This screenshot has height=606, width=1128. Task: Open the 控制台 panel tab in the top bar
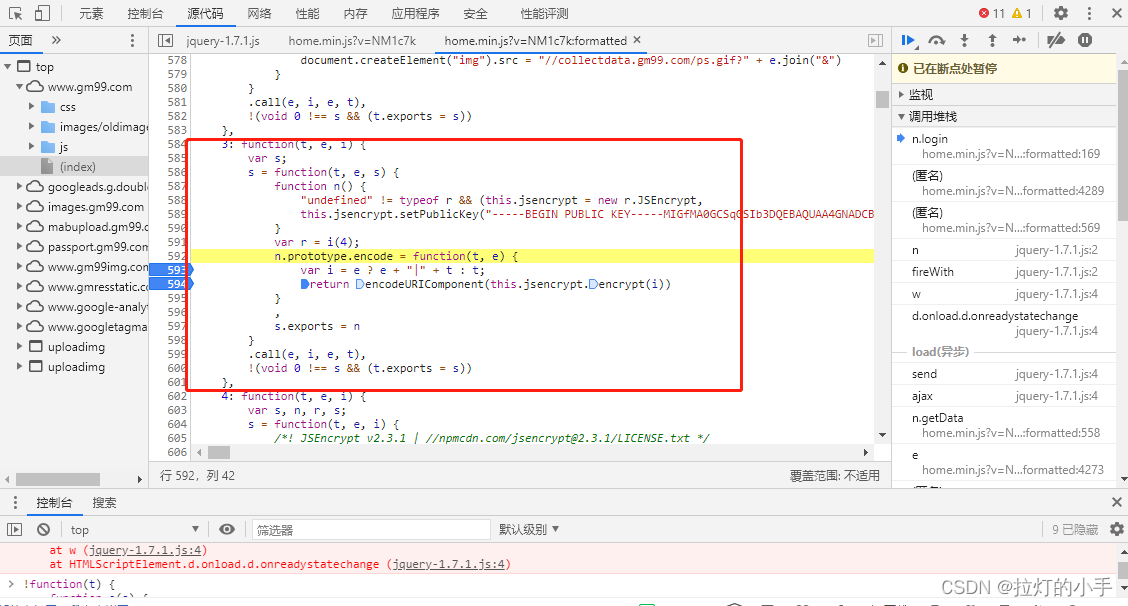tap(145, 14)
